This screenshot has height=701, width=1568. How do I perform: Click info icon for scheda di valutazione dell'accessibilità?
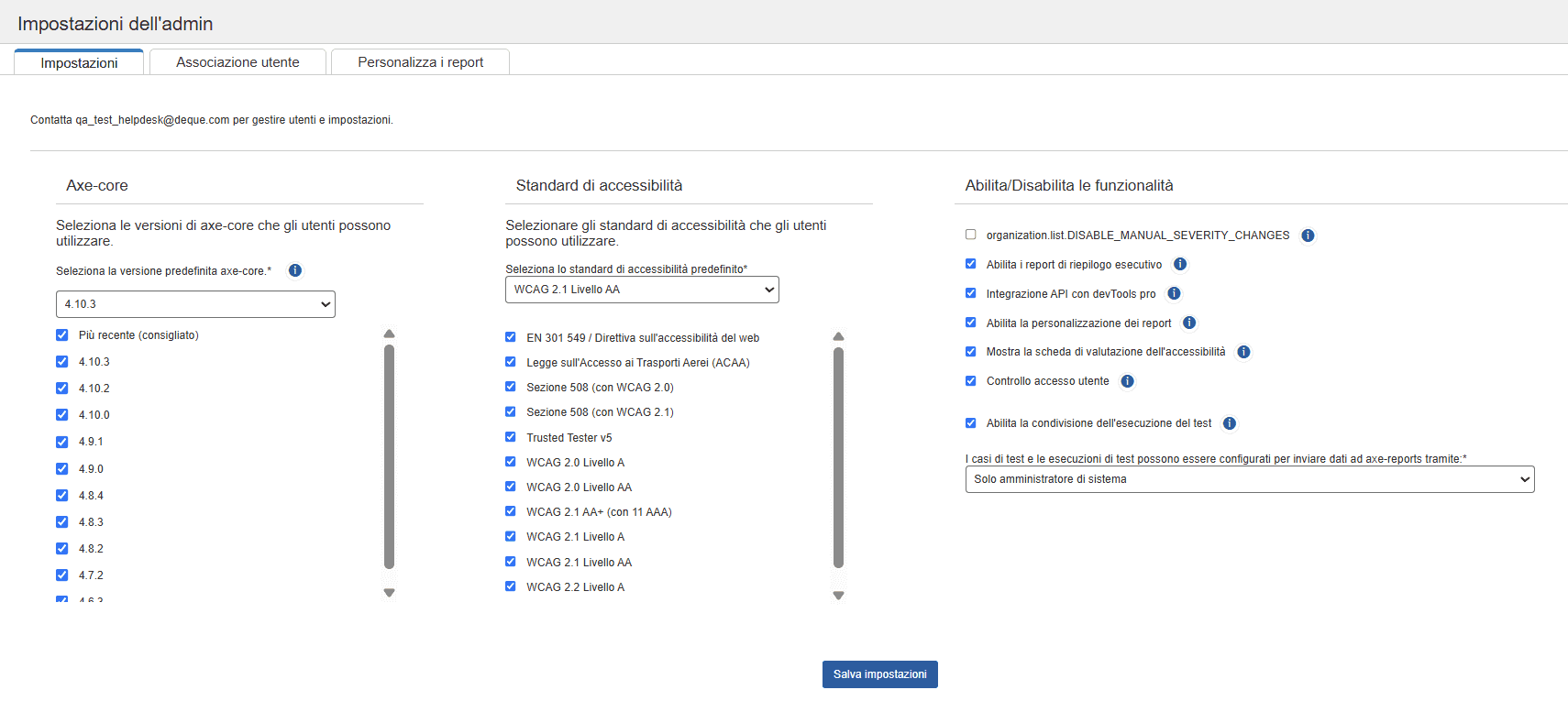1243,352
